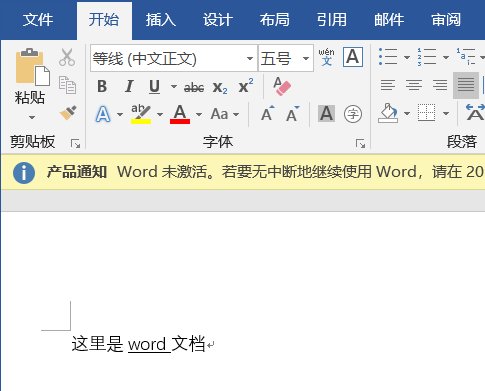Toggle Underline formatting
485x391 pixels.
tap(154, 87)
